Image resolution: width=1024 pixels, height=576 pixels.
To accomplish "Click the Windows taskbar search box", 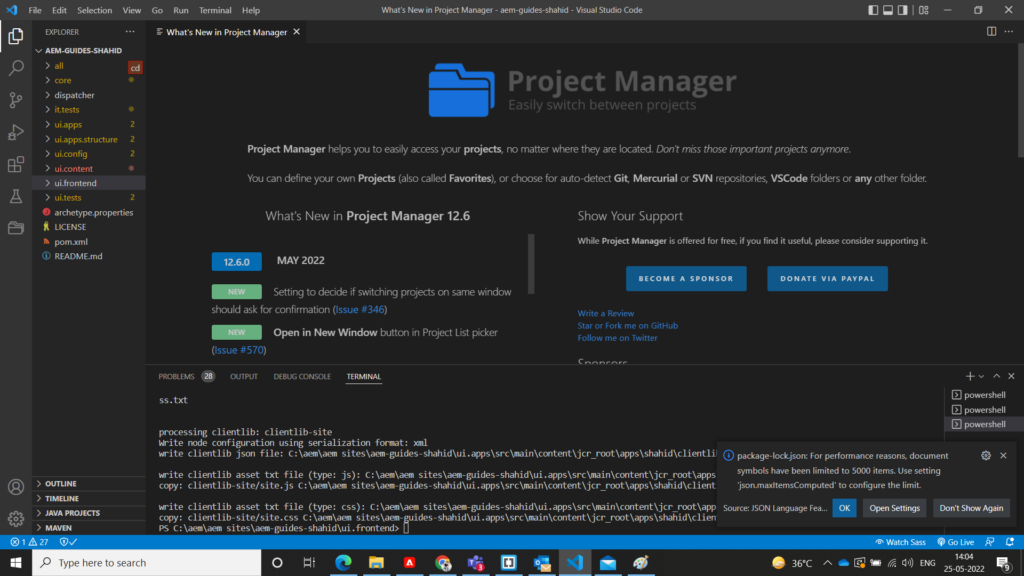I will (x=146, y=562).
